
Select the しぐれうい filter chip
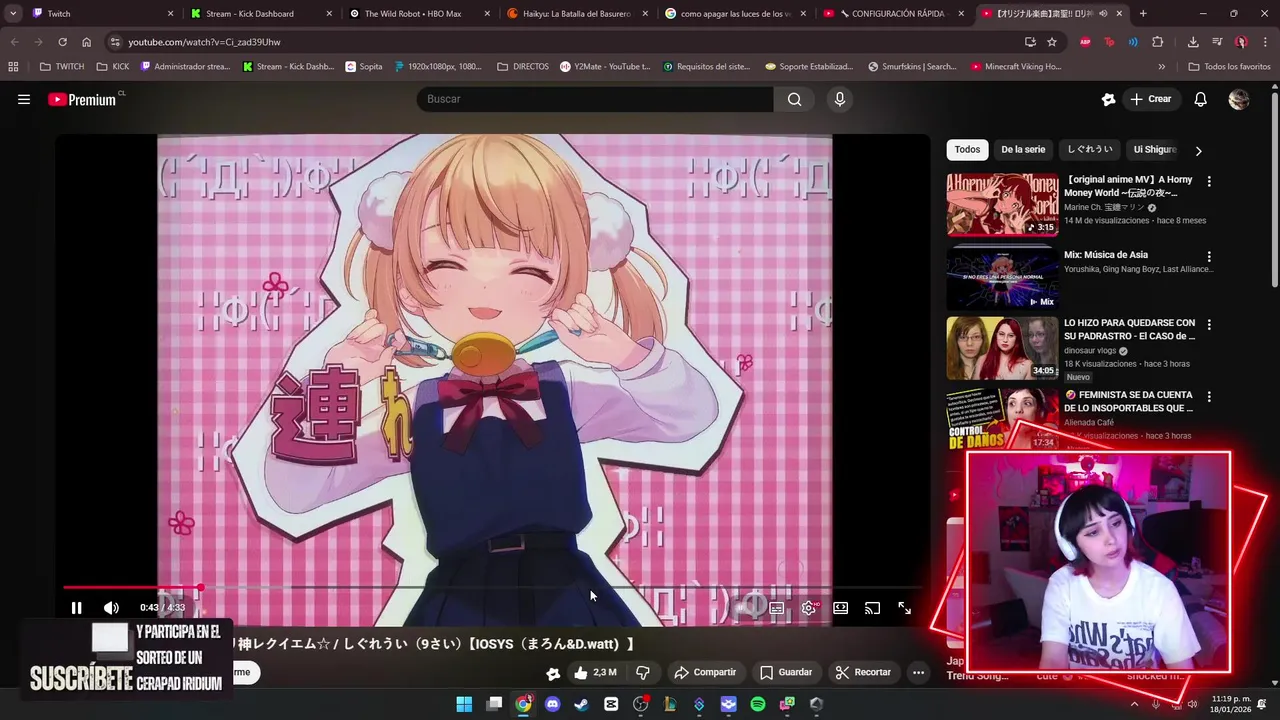point(1089,150)
